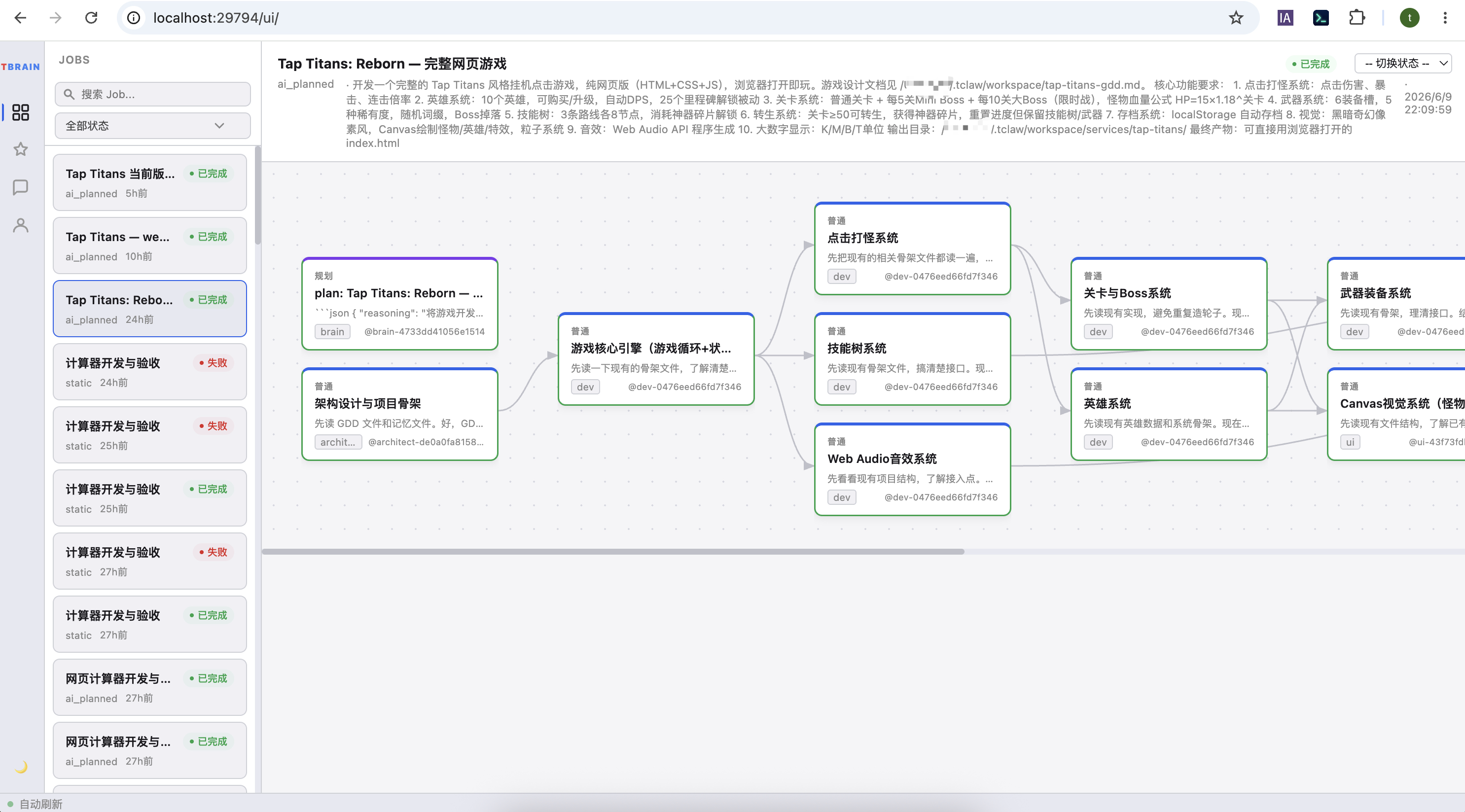Click the address bar URL
The image size is (1465, 812).
[x=215, y=18]
